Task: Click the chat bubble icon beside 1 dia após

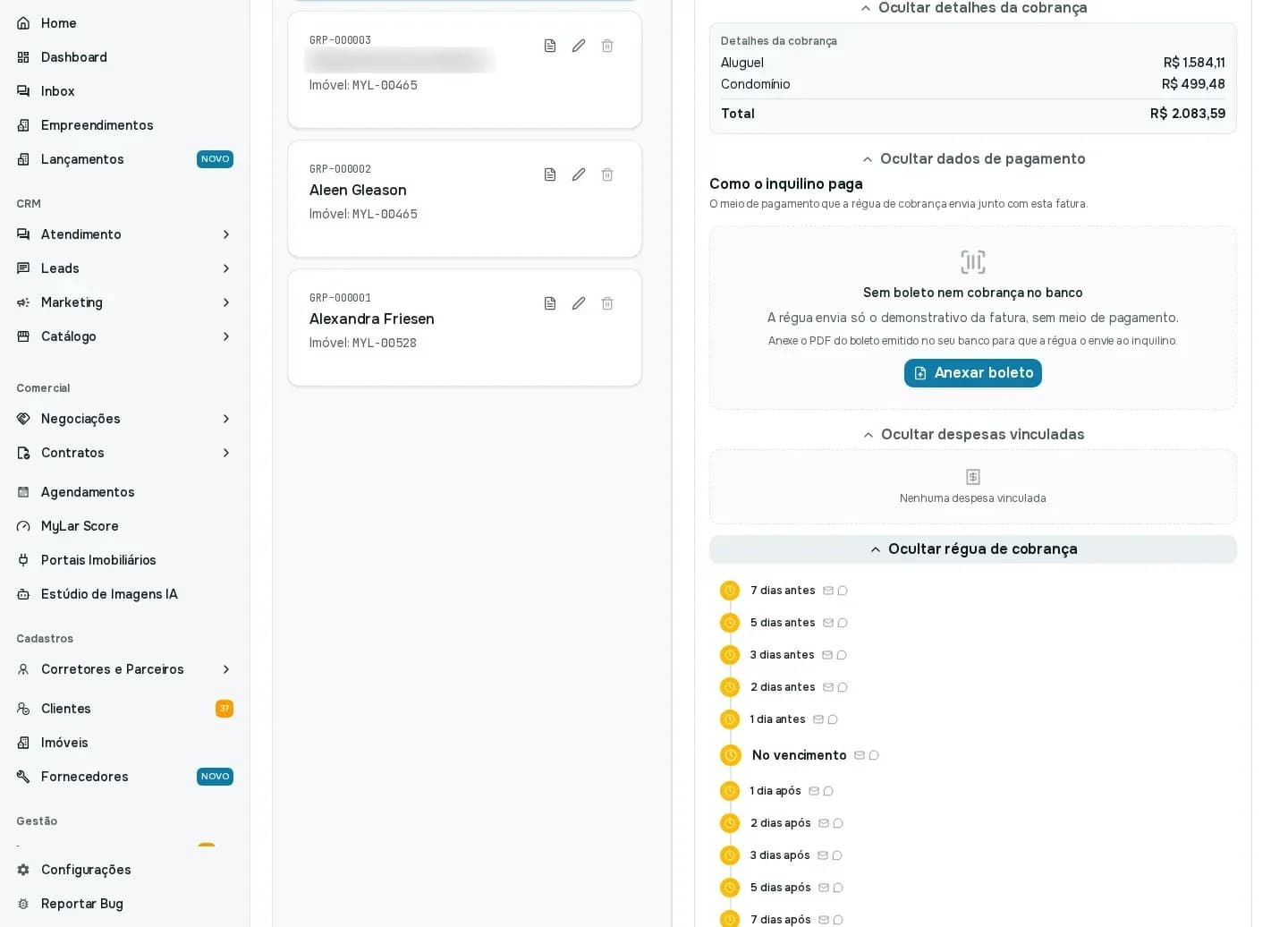Action: [828, 791]
